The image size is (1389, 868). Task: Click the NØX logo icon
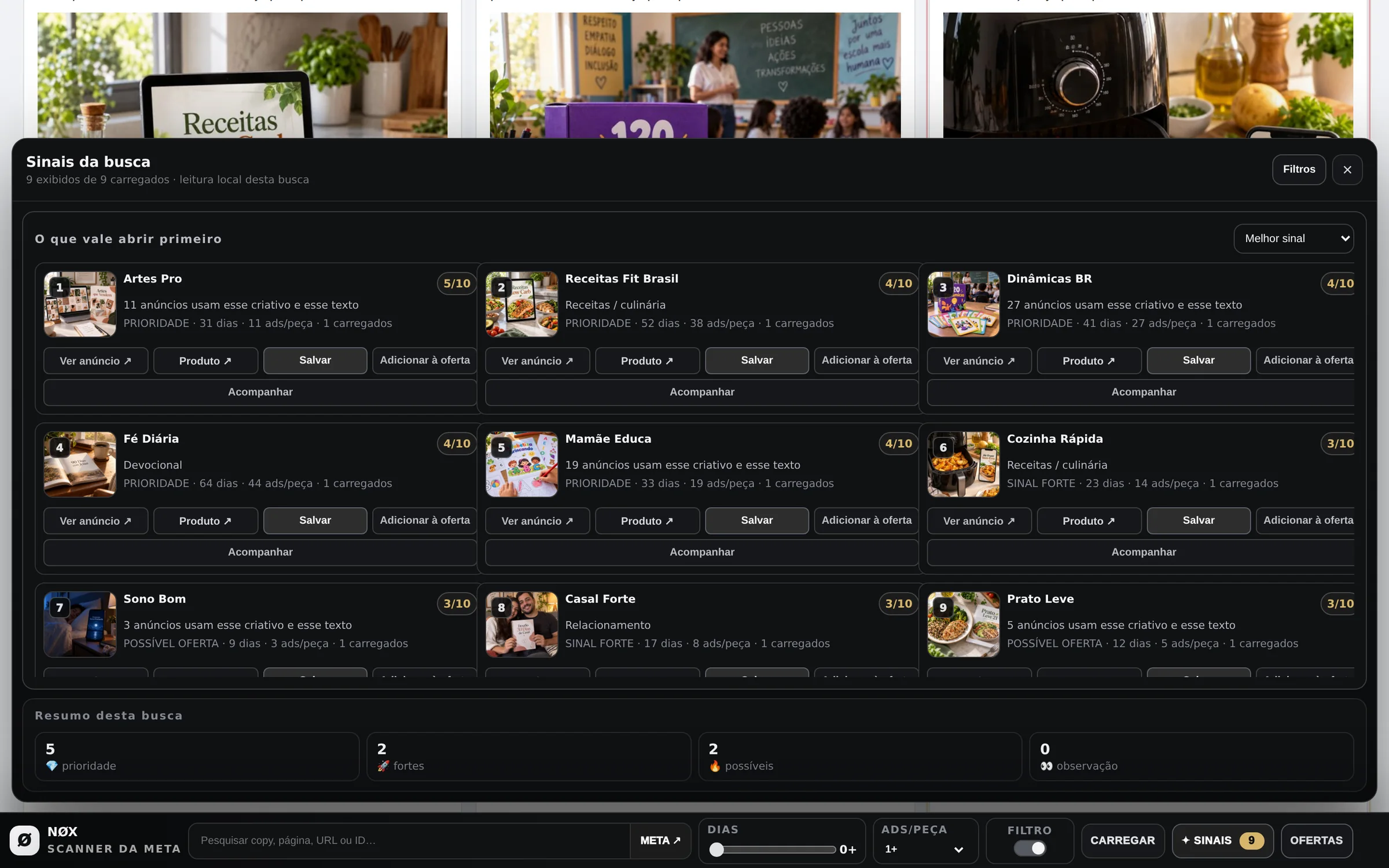coord(24,840)
